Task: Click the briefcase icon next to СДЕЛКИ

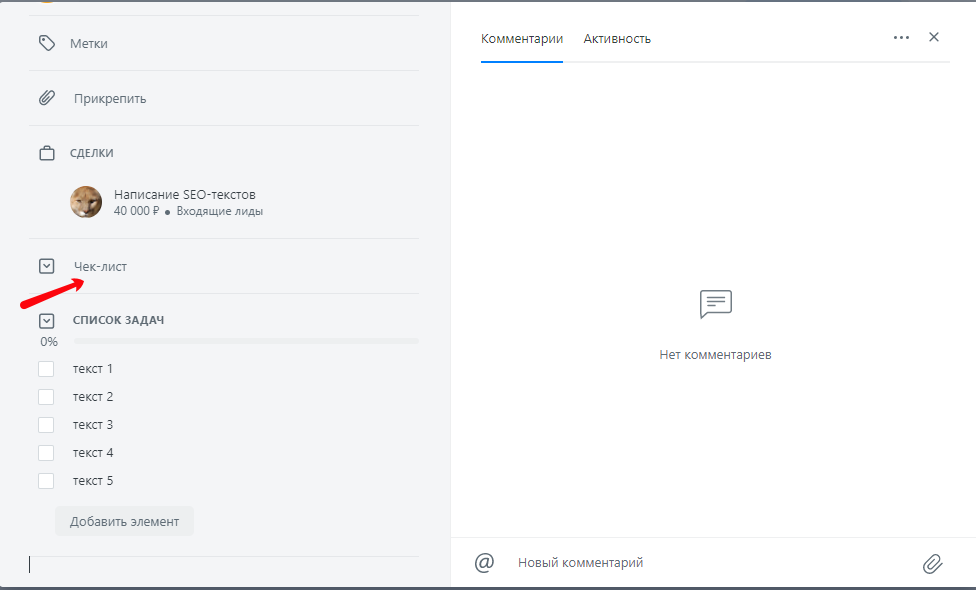Action: pyautogui.click(x=47, y=153)
